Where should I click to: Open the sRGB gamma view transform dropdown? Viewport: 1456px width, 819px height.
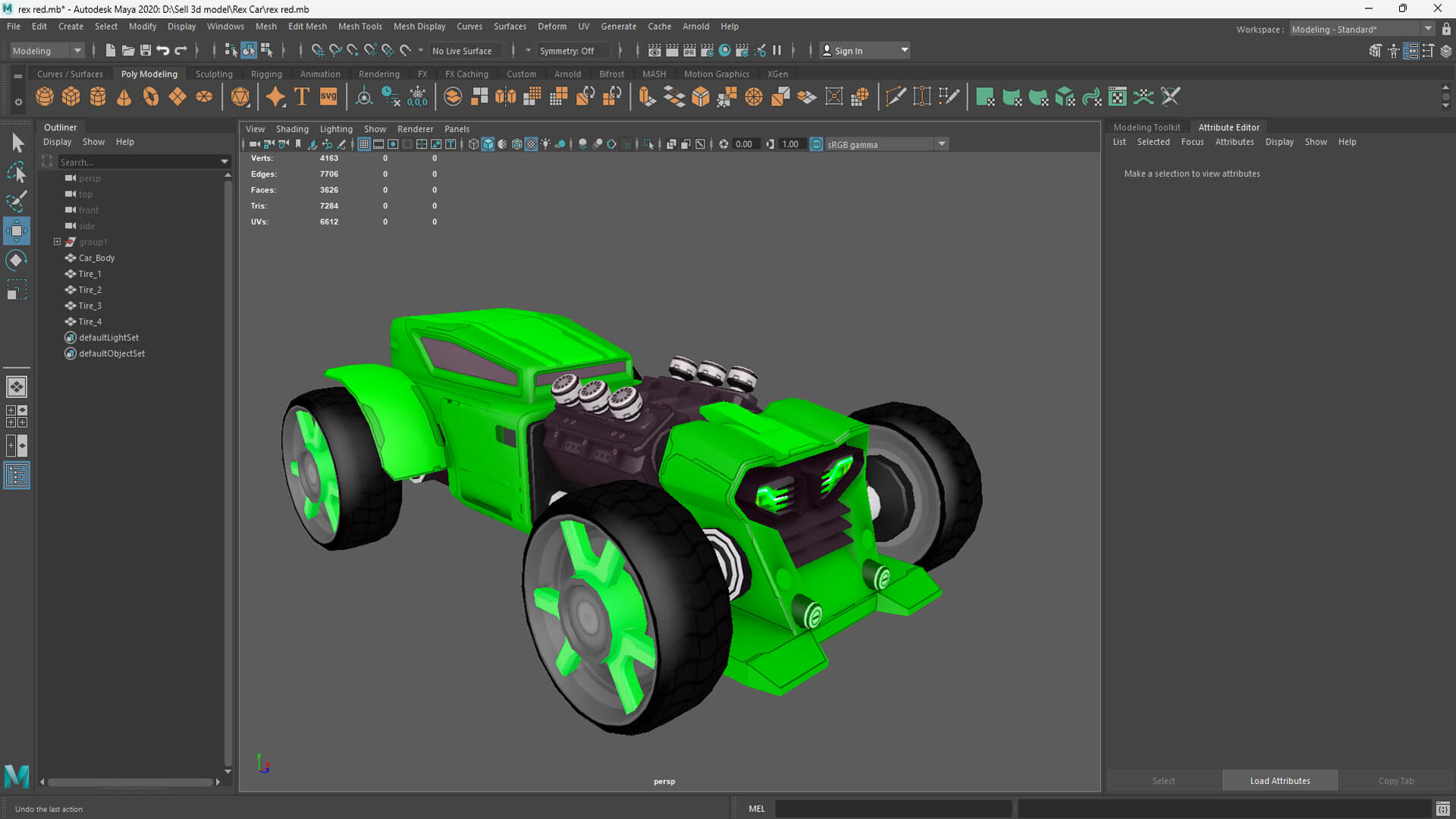(x=886, y=144)
